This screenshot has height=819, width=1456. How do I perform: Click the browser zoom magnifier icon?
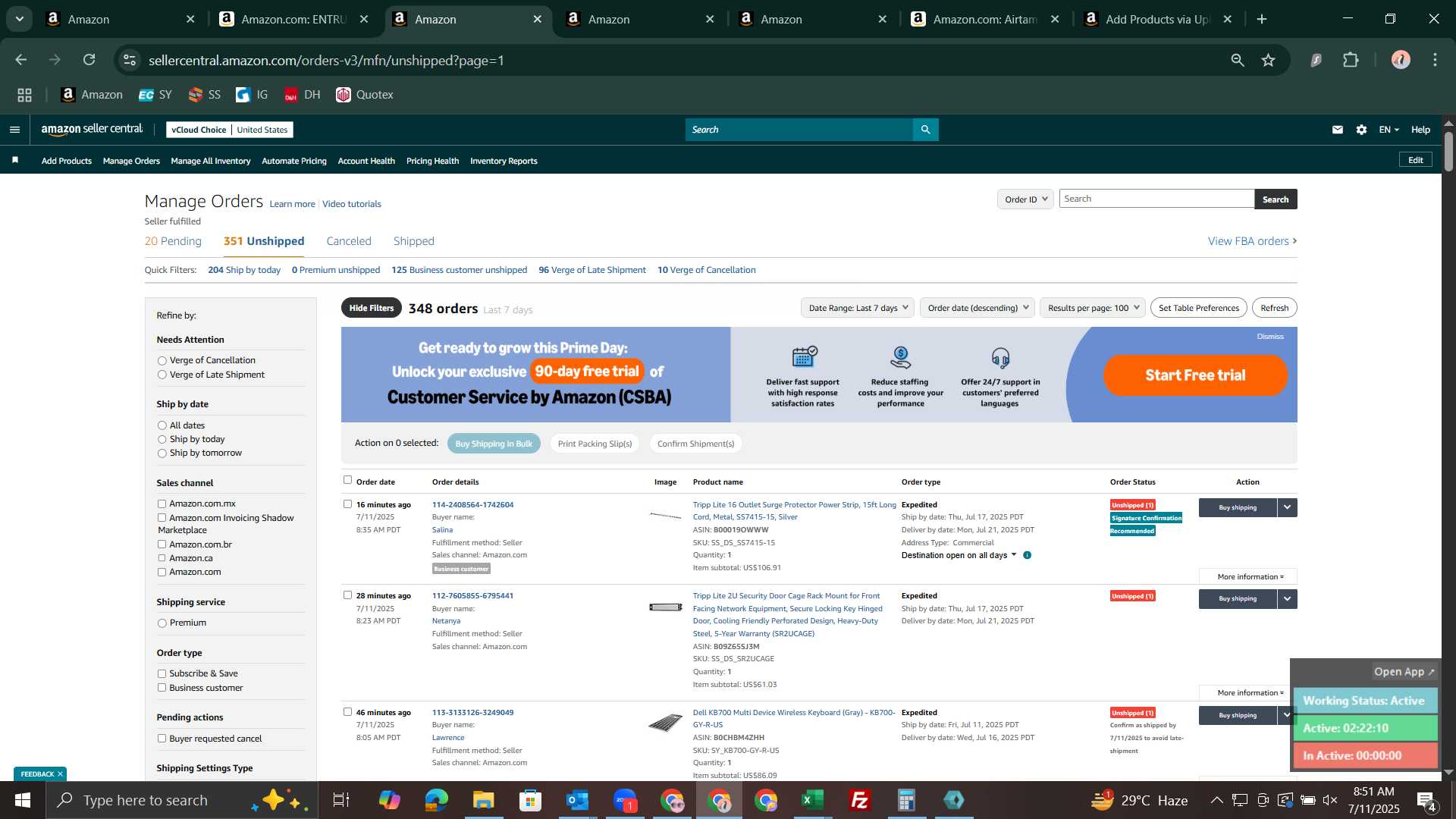point(1238,60)
